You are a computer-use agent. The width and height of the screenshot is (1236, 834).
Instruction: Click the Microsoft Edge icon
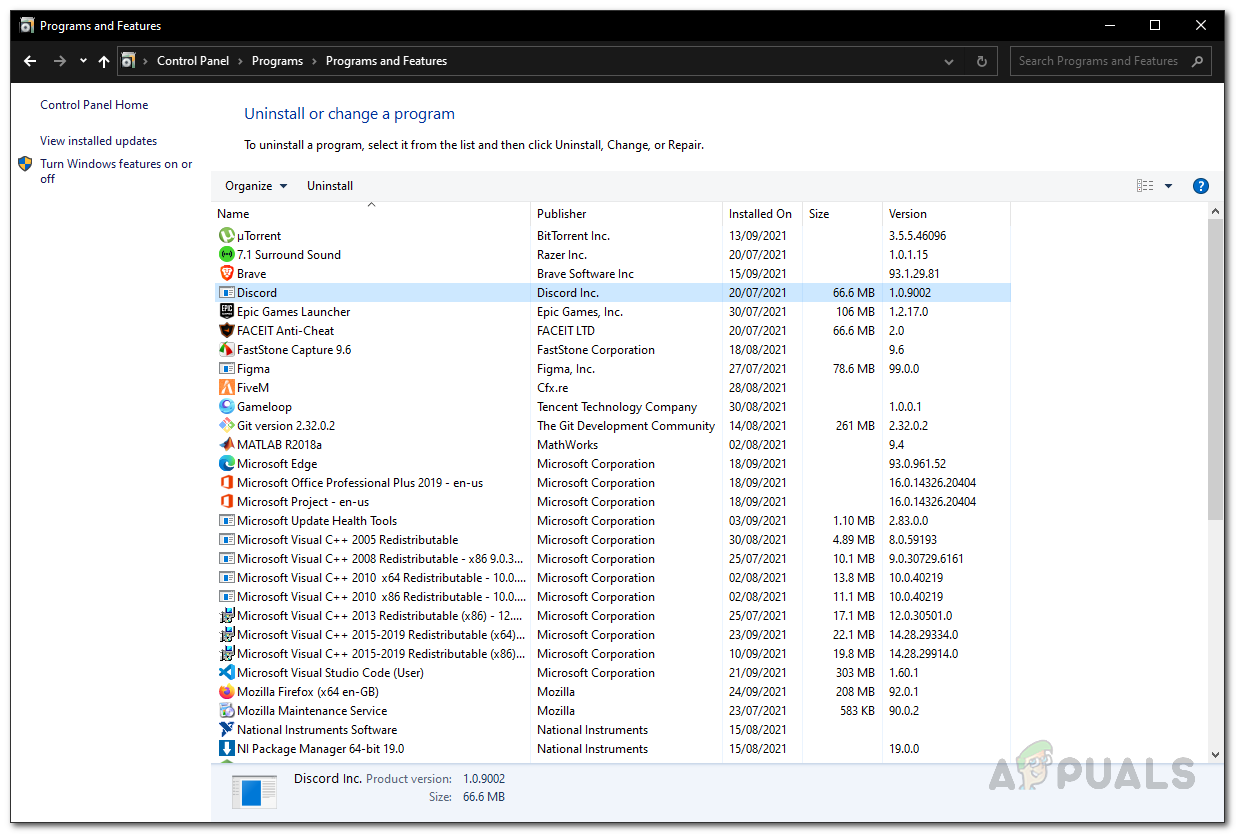[227, 464]
